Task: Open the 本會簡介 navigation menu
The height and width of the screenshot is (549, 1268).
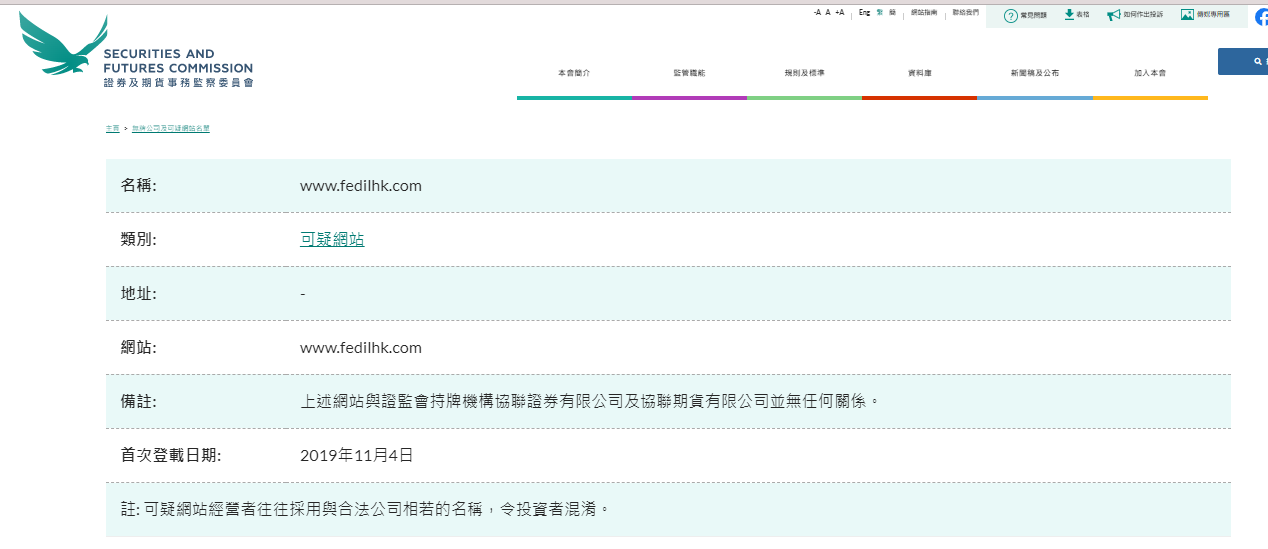Action: [574, 74]
